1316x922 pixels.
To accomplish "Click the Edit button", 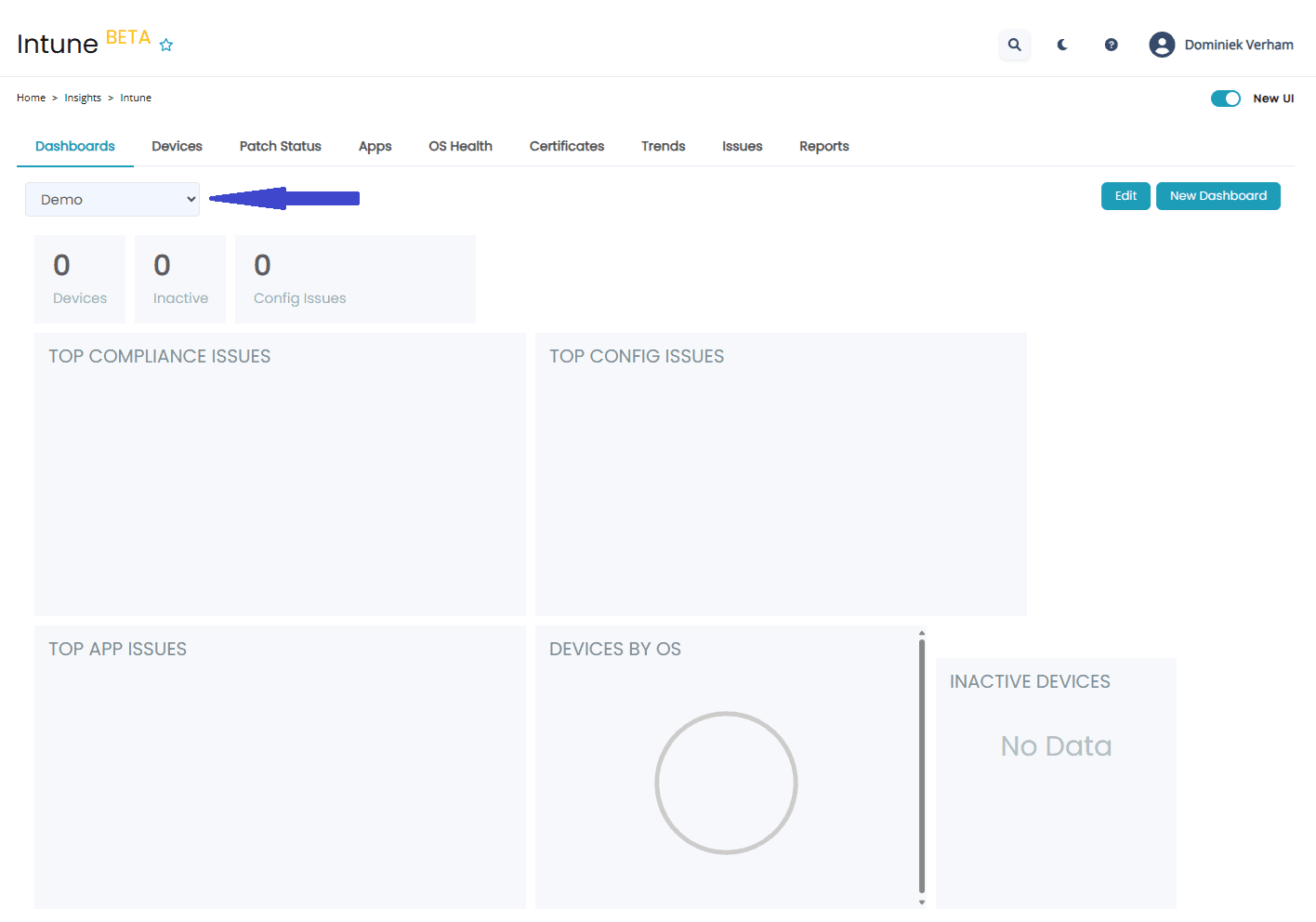I will tap(1125, 196).
